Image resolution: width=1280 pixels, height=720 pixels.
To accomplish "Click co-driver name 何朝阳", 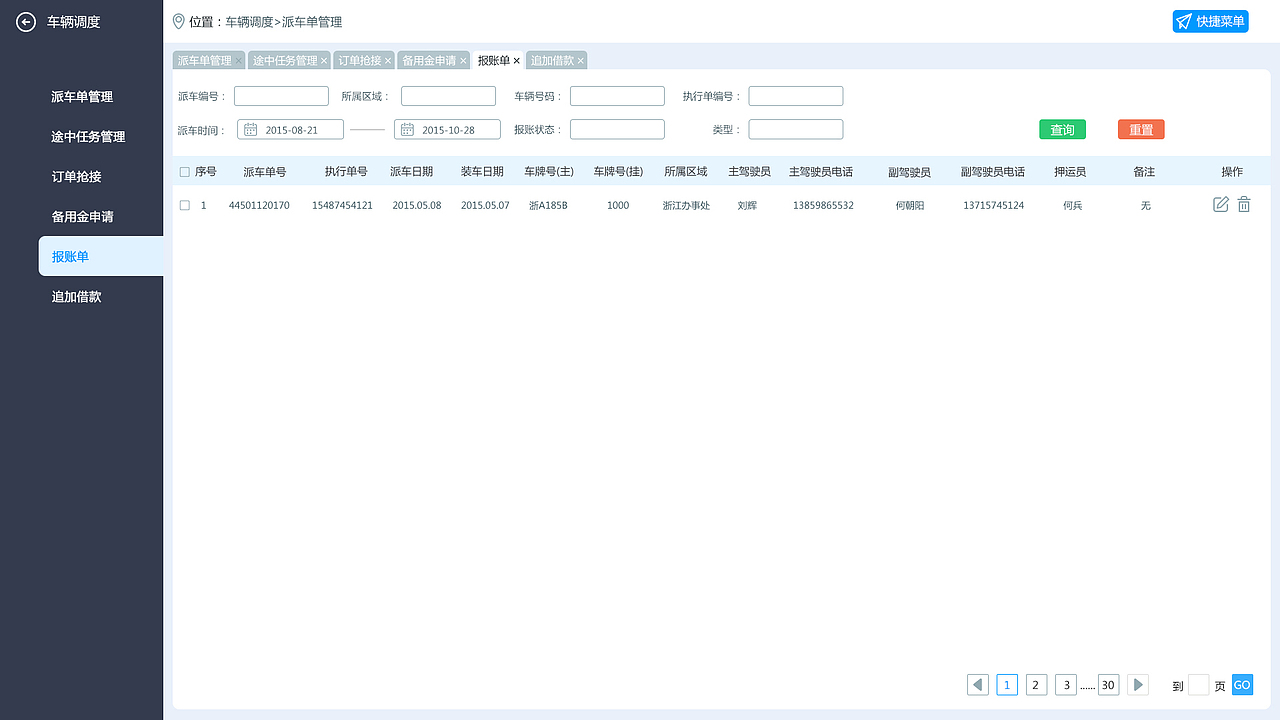I will [x=910, y=205].
